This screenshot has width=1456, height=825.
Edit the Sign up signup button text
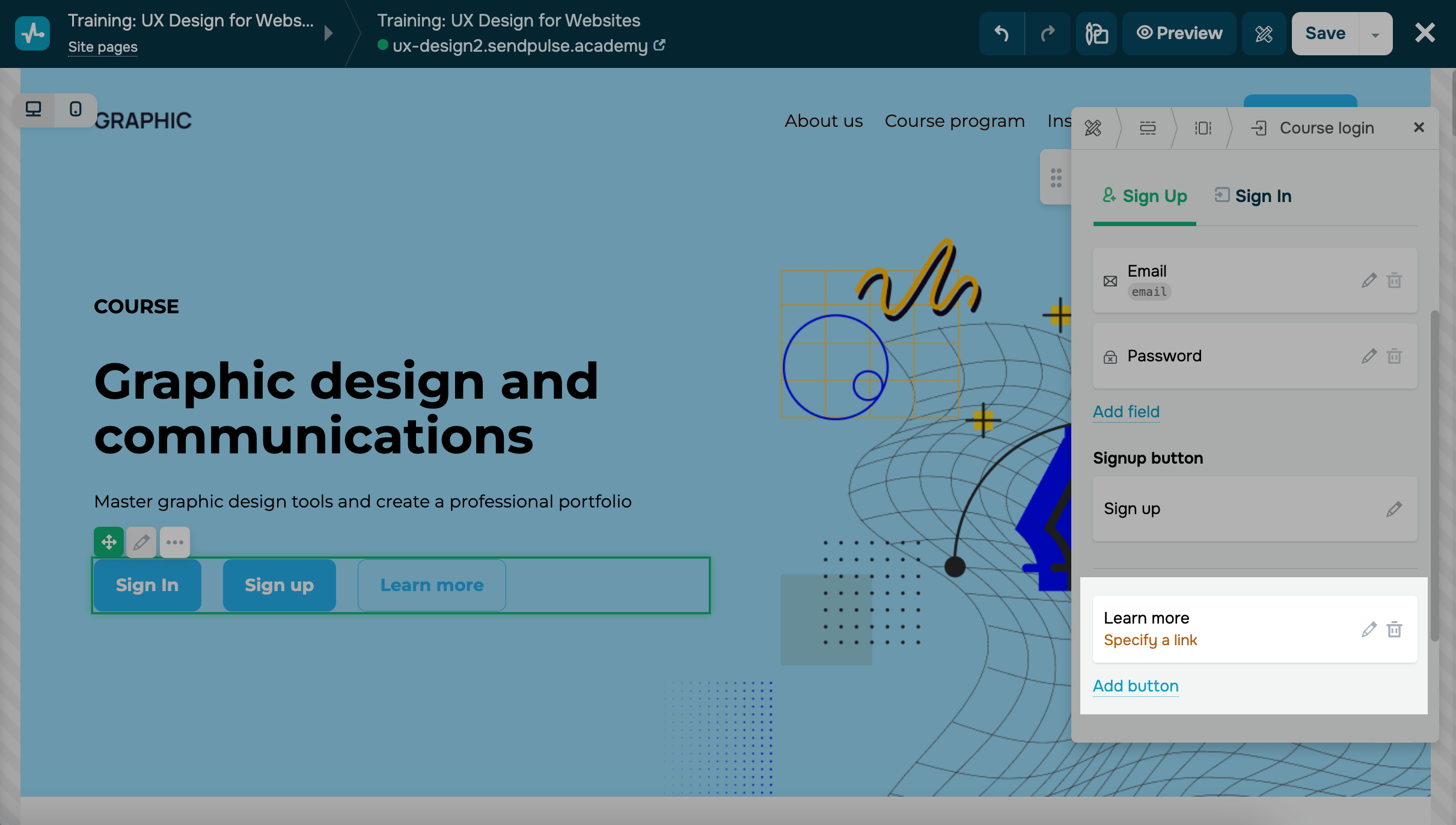point(1393,509)
